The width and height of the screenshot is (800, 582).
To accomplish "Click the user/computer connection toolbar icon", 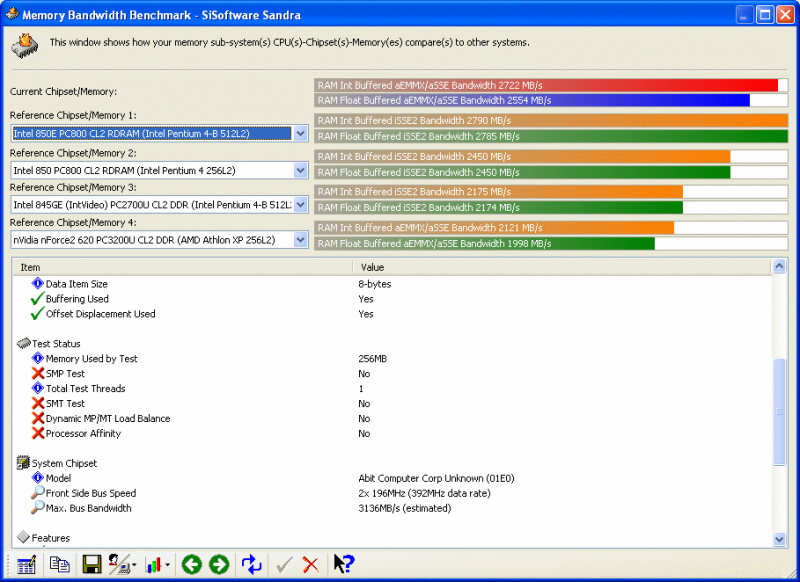I will coord(118,565).
